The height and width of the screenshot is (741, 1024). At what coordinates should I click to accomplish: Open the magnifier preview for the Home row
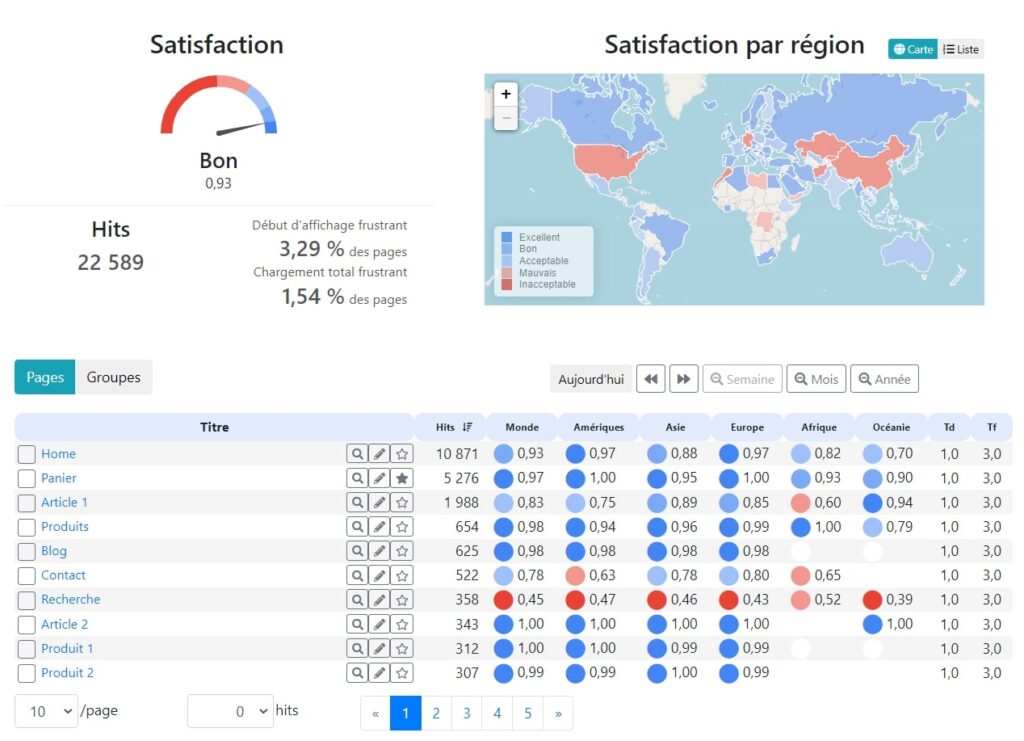pos(357,453)
